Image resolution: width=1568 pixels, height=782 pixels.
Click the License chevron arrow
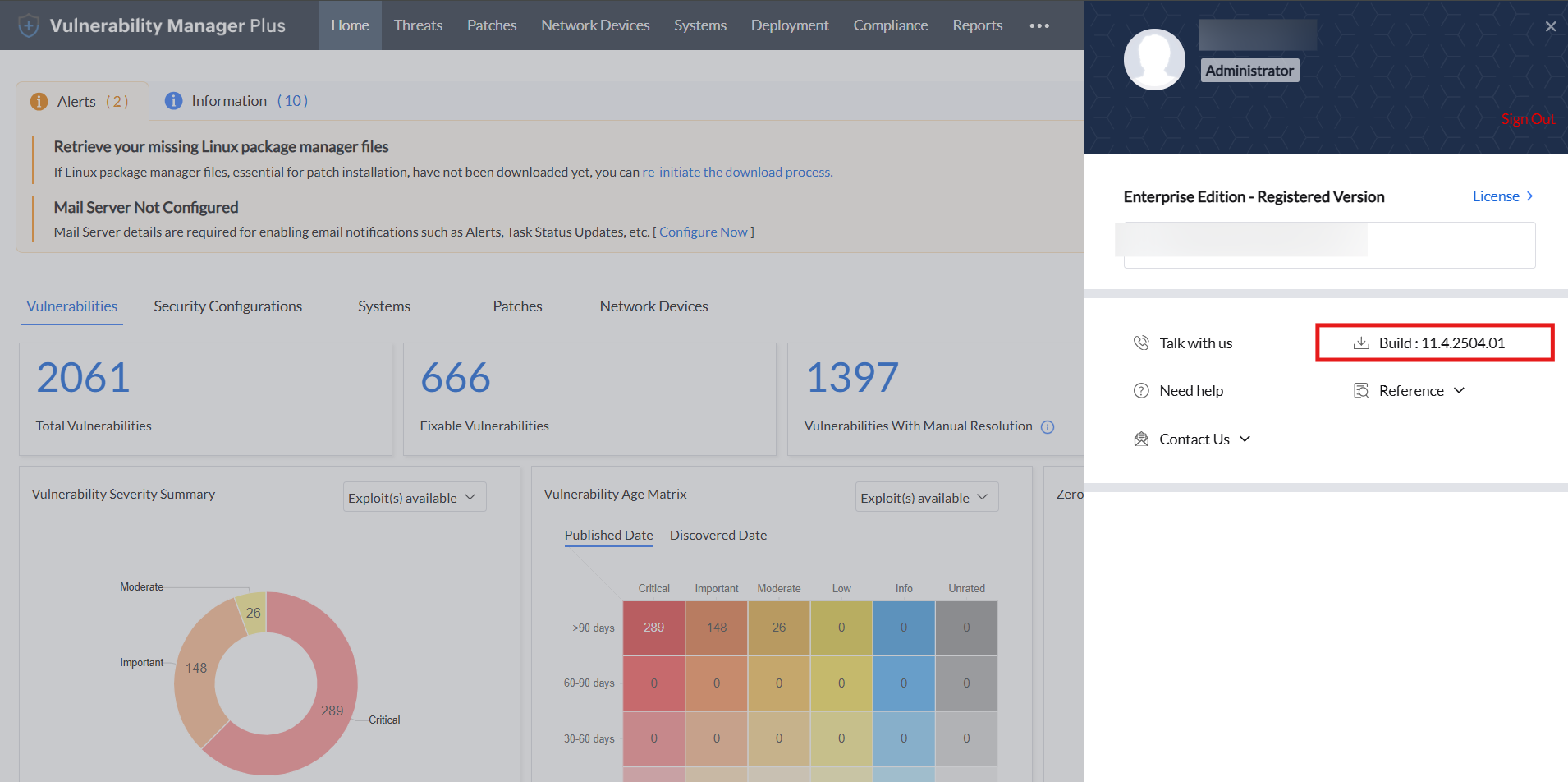pos(1529,196)
